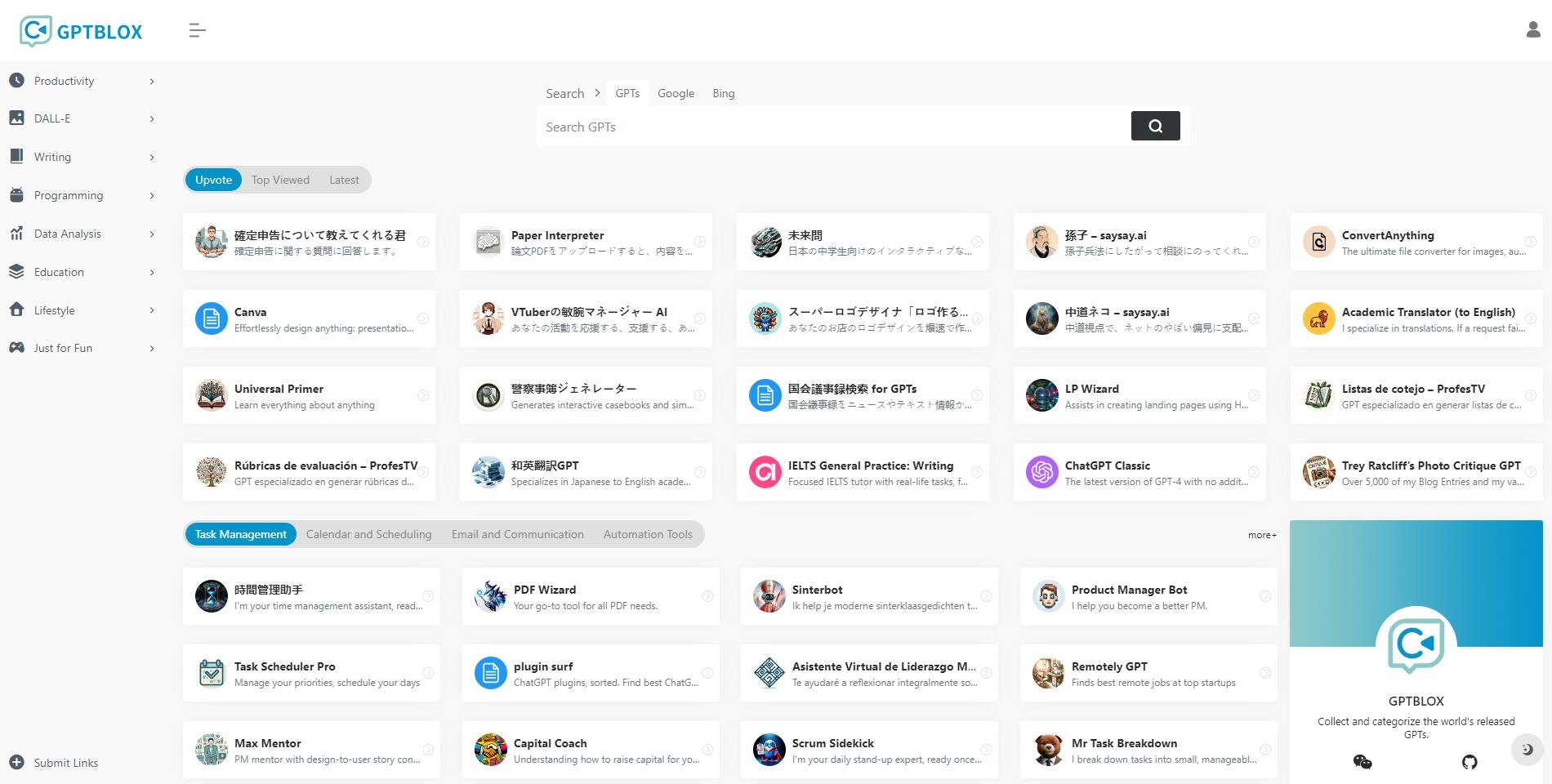
Task: Switch to Calendar and Scheduling tab
Action: [x=368, y=534]
